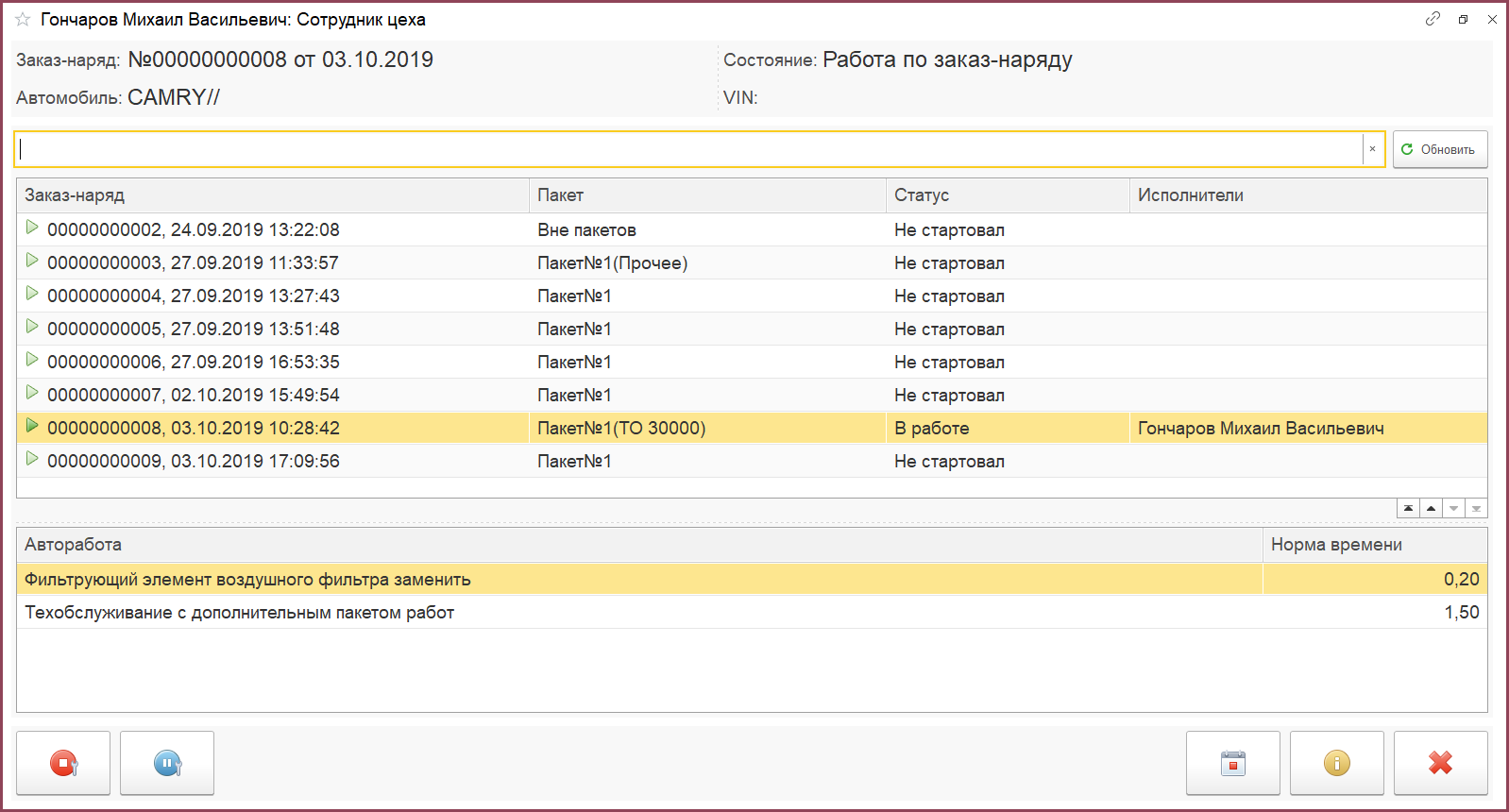Restore the window with the restore button

click(x=1463, y=19)
